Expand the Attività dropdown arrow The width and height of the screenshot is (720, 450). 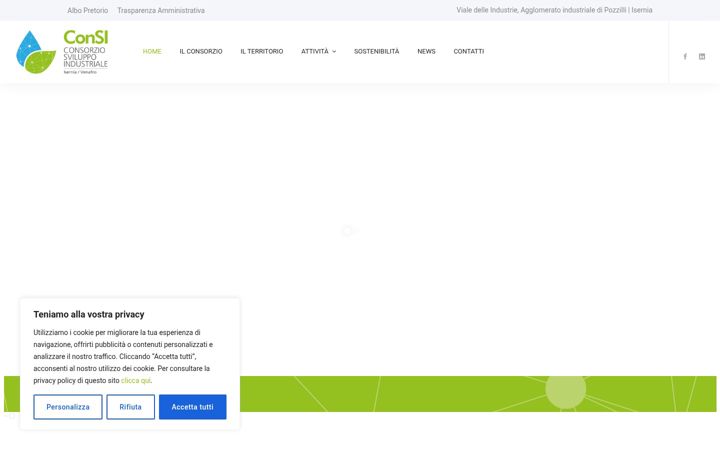pyautogui.click(x=334, y=51)
